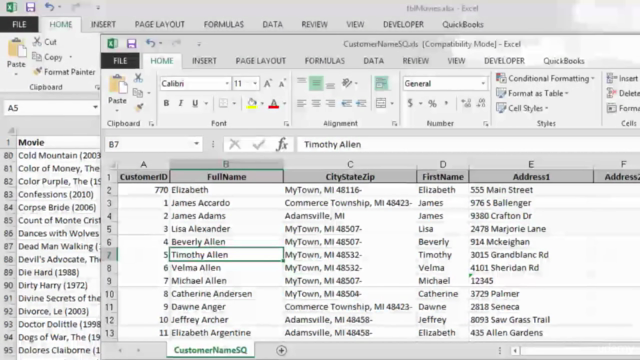This screenshot has height=360, width=640.
Task: Click Format Painter brush in front window
Action: 139,107
